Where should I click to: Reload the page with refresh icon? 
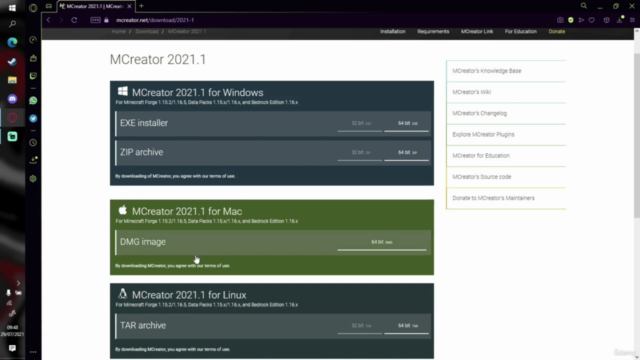pos(74,20)
